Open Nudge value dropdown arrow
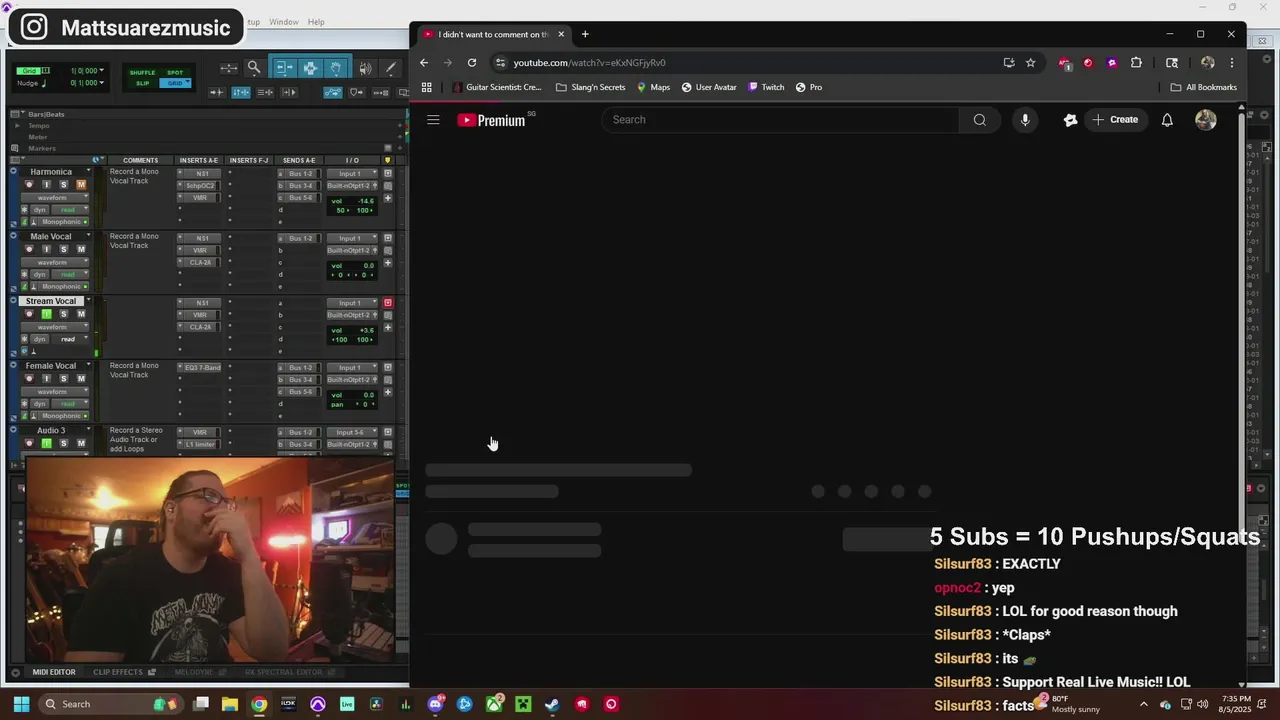Viewport: 1280px width, 720px height. pos(101,83)
